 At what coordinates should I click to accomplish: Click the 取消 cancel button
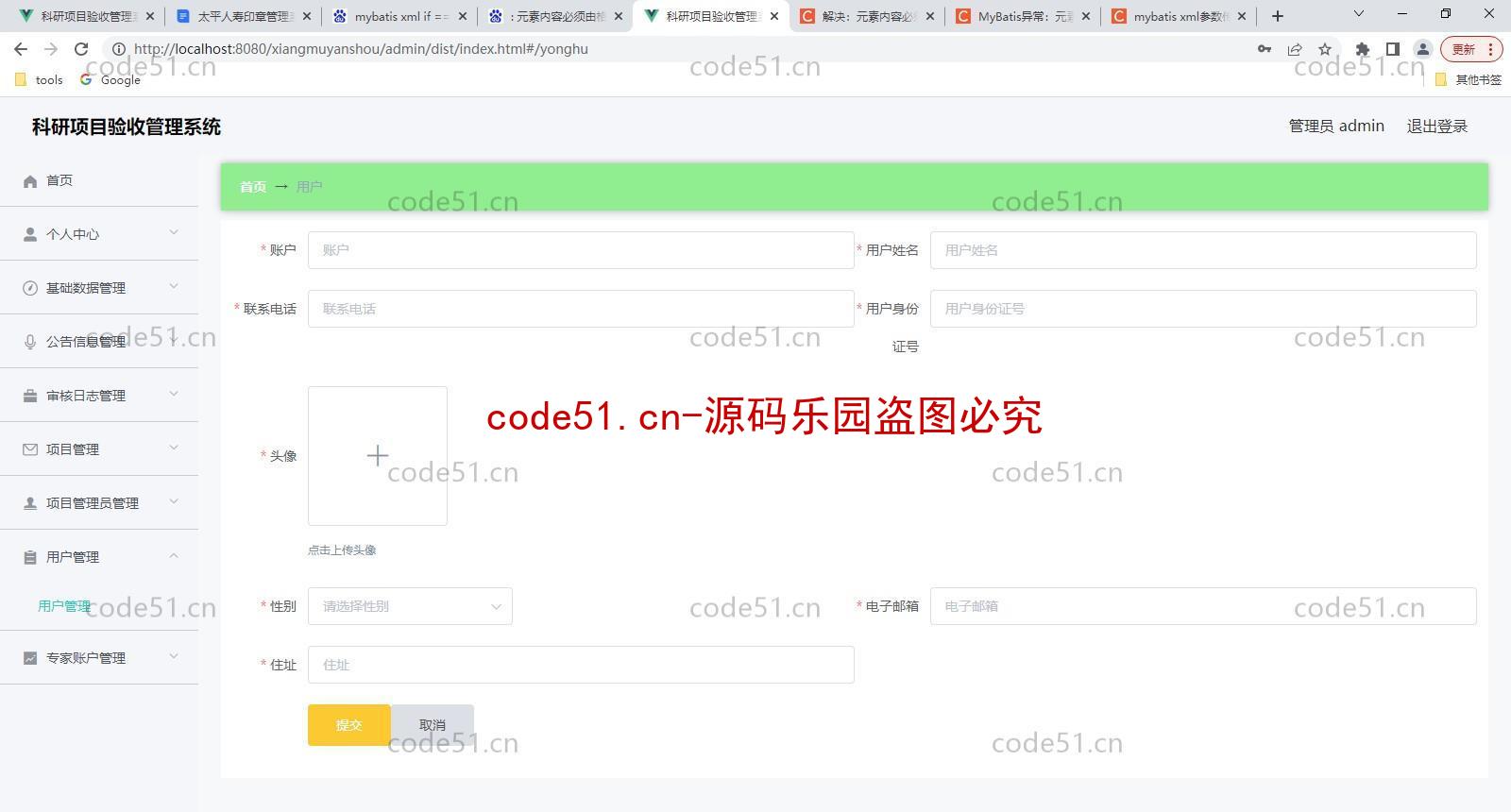coord(433,725)
